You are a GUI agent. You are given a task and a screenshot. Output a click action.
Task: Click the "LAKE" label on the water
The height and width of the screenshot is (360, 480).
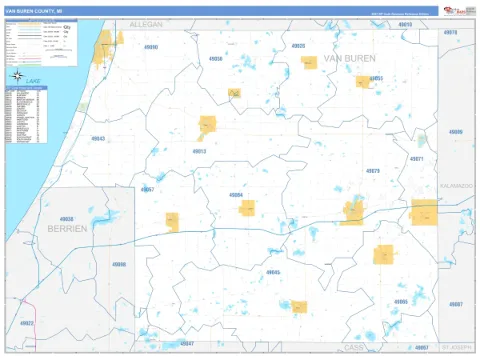(33, 81)
